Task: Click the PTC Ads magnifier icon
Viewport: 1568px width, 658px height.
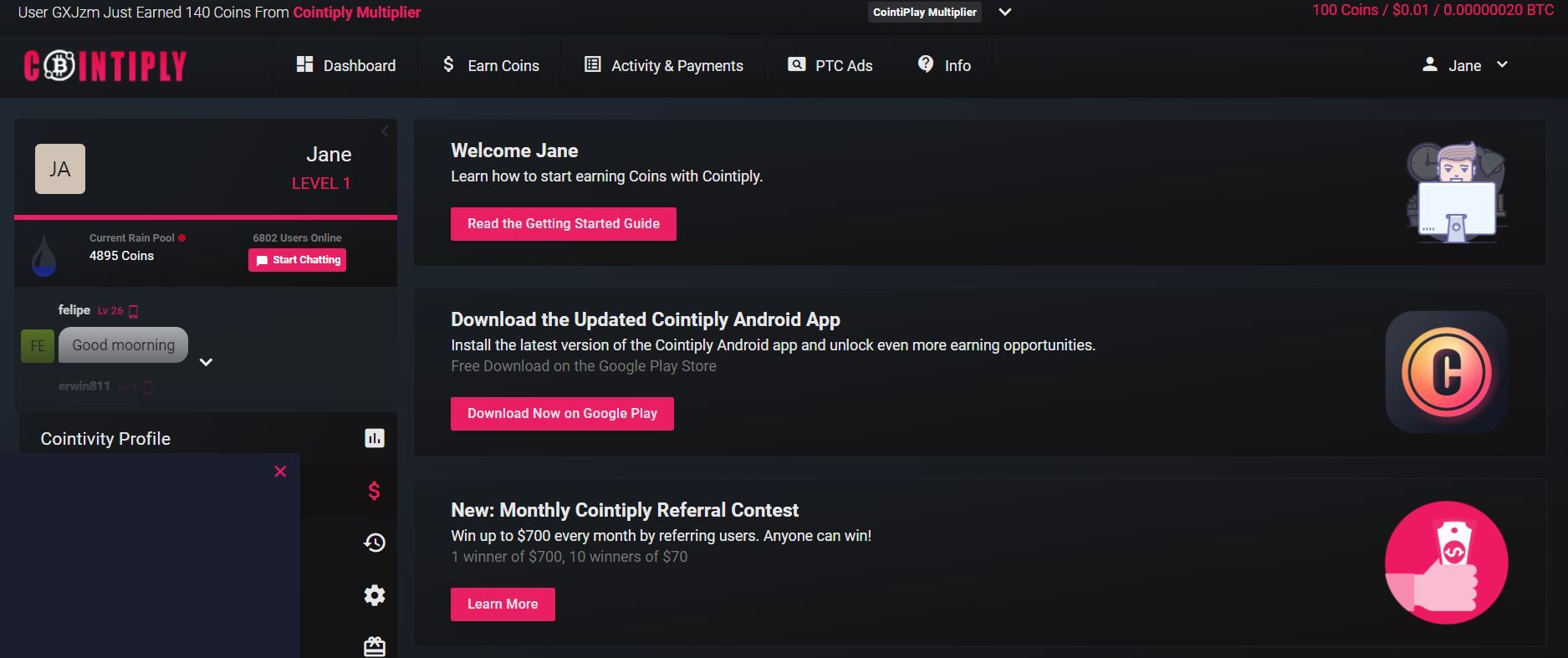Action: pos(797,64)
